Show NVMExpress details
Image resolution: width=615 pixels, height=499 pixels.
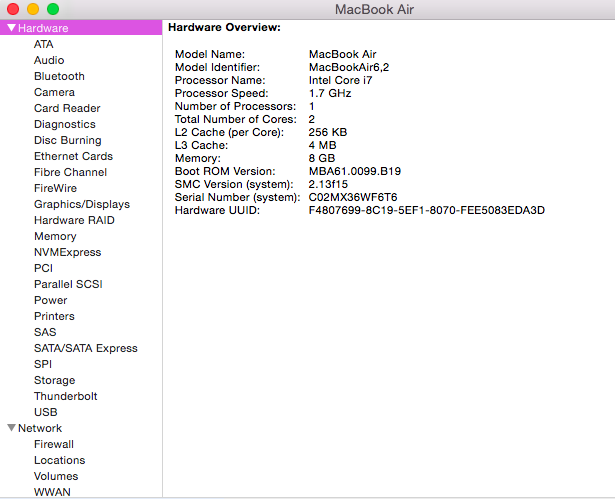[67, 252]
